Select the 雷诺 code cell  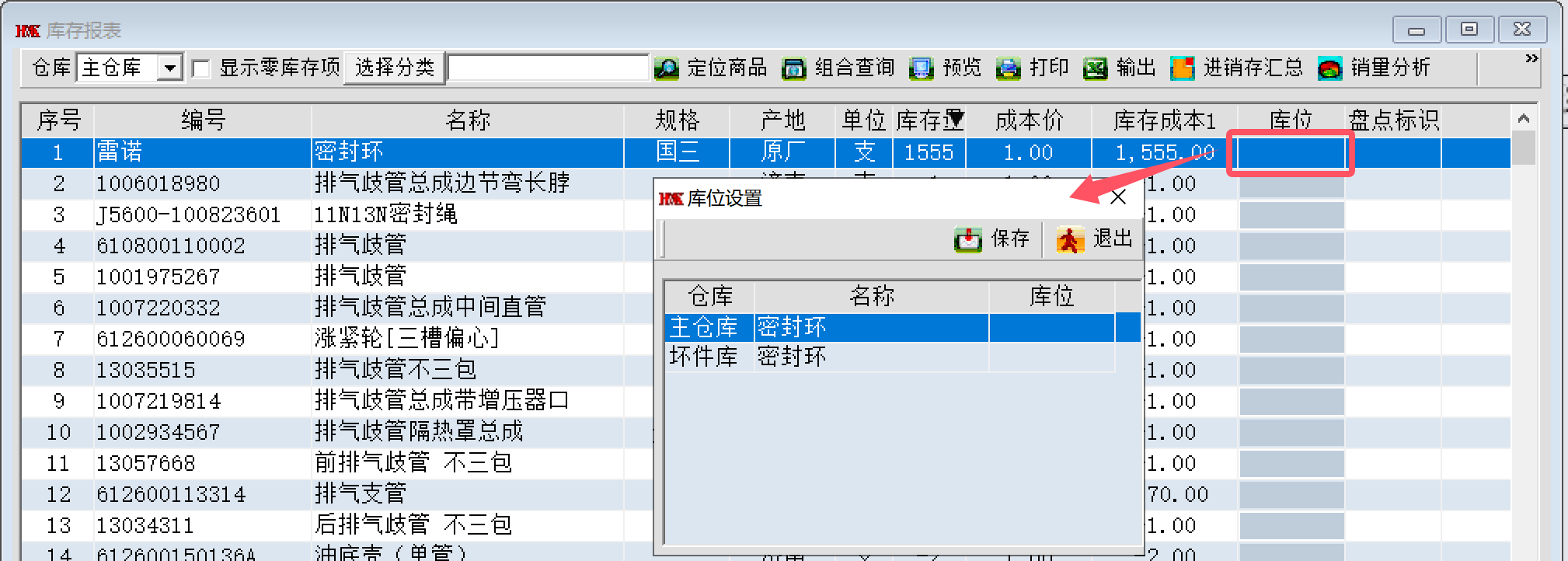203,152
